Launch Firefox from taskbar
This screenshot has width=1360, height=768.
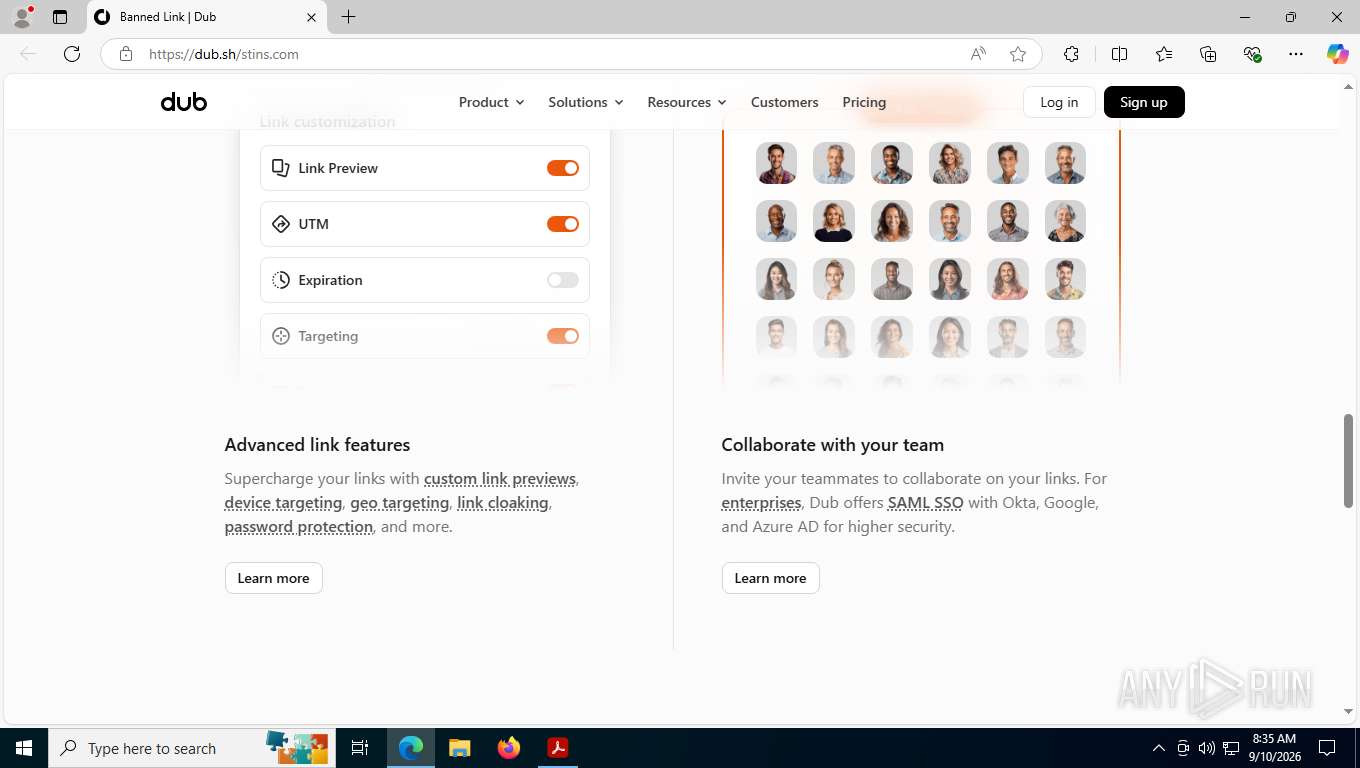[509, 748]
